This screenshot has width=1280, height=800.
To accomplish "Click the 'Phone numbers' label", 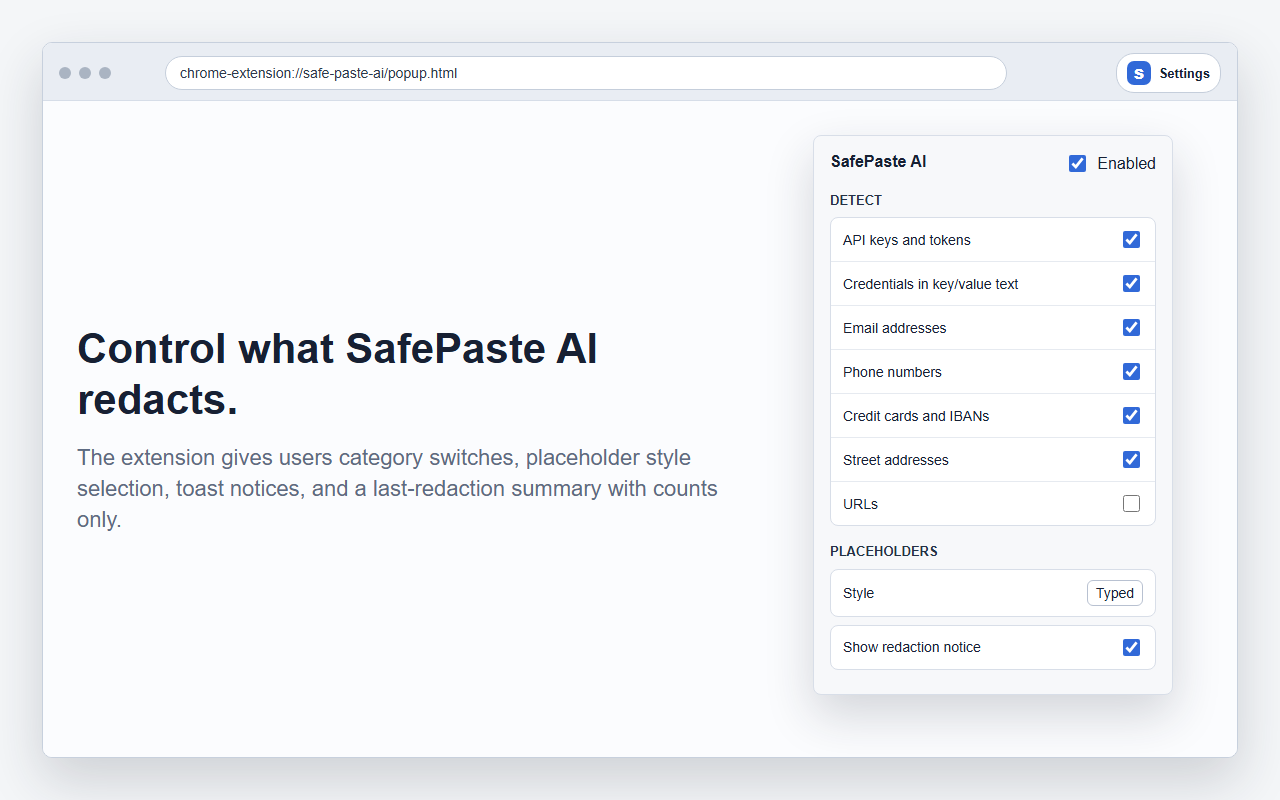I will (x=892, y=372).
